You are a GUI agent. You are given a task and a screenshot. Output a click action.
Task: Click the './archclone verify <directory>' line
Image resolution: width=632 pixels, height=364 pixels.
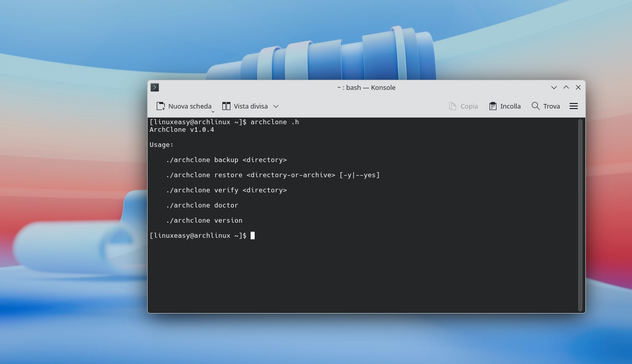(226, 190)
